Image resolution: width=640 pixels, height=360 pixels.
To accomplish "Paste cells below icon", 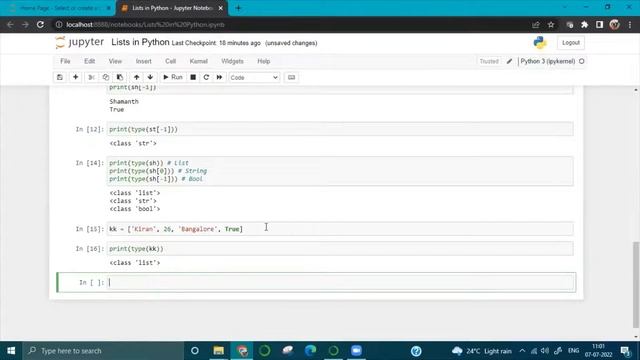I will coord(120,77).
